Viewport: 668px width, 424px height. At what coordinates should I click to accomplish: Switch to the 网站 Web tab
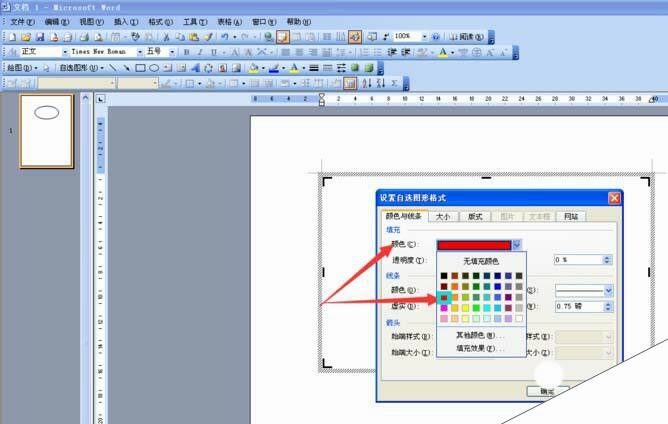coord(571,216)
